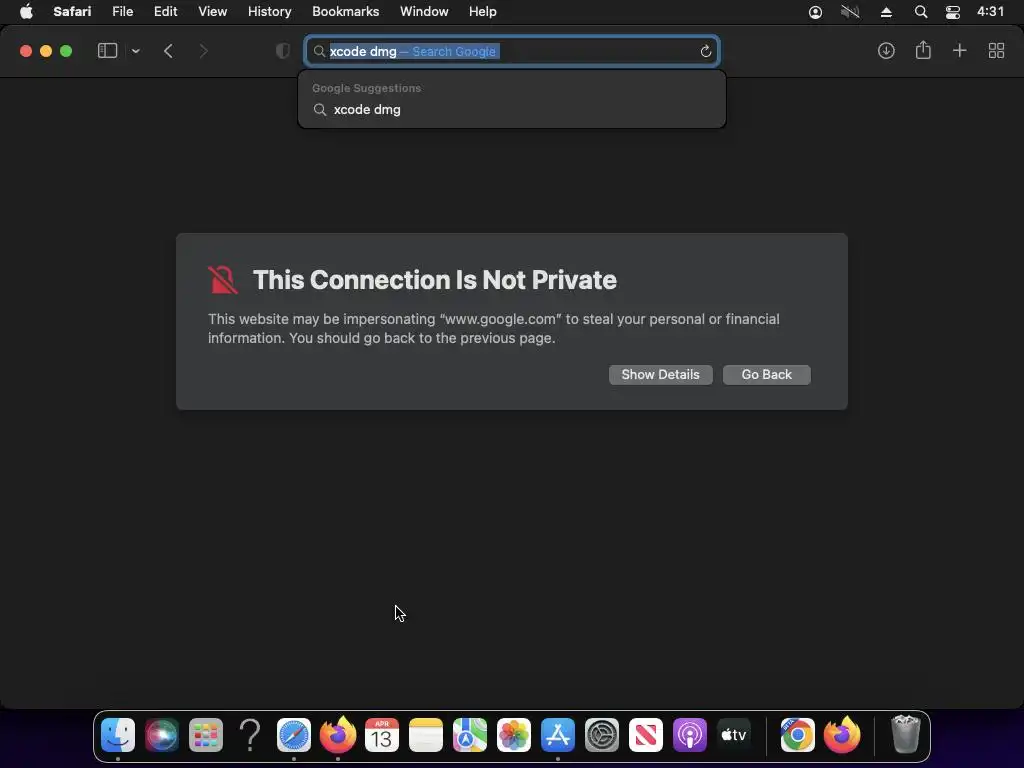The image size is (1024, 768).
Task: Open Firefox next to Safari in Dock
Action: 338,735
